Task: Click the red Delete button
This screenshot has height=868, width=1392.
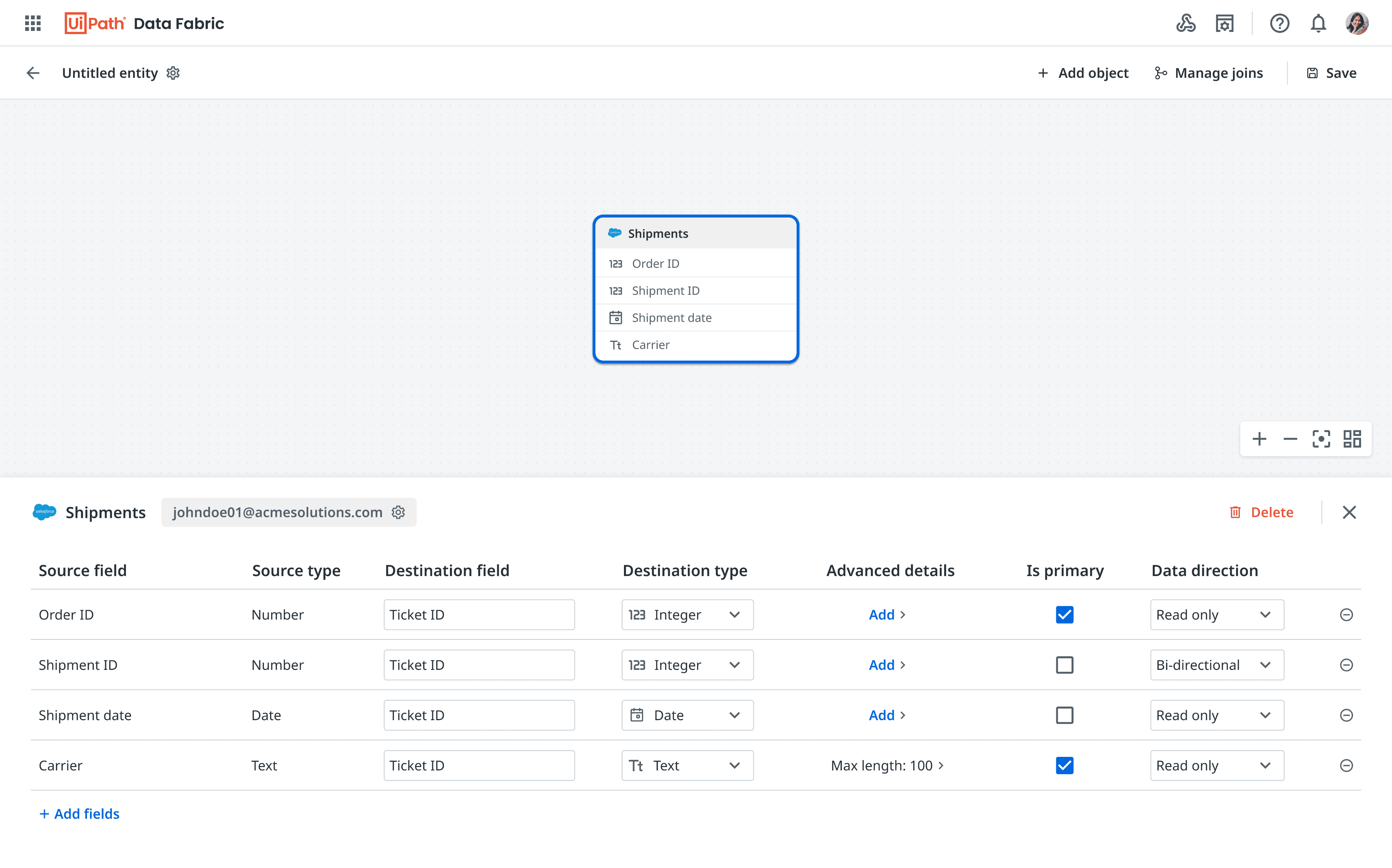Action: click(x=1261, y=512)
